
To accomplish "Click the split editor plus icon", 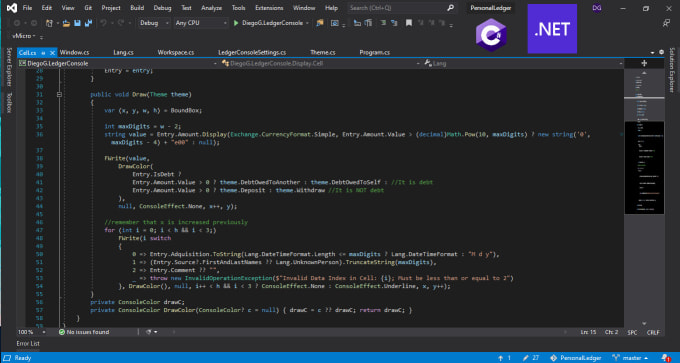I will coord(644,63).
